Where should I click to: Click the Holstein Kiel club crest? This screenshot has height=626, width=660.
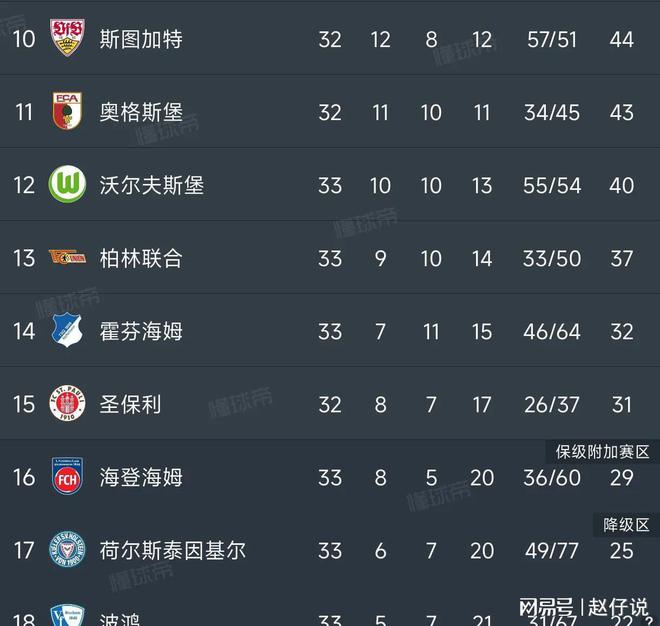(x=67, y=550)
